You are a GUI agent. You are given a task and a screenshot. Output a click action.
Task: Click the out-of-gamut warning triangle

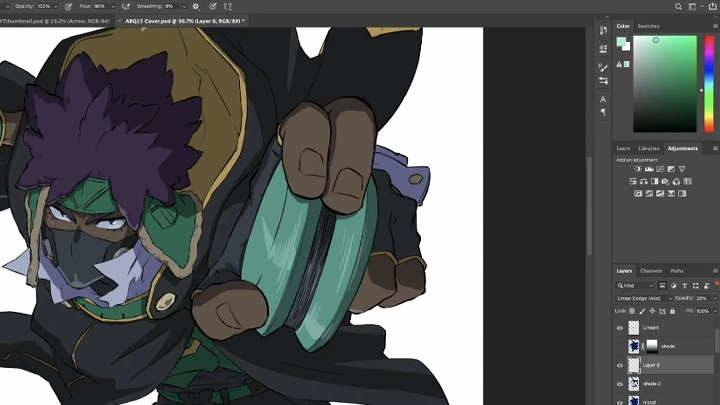coord(619,64)
